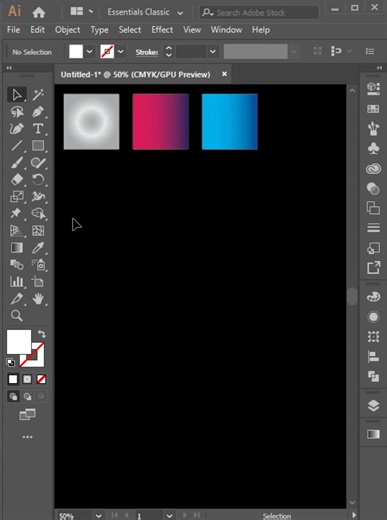
Task: Select the Puppet Warp pin tool
Action: click(17, 214)
